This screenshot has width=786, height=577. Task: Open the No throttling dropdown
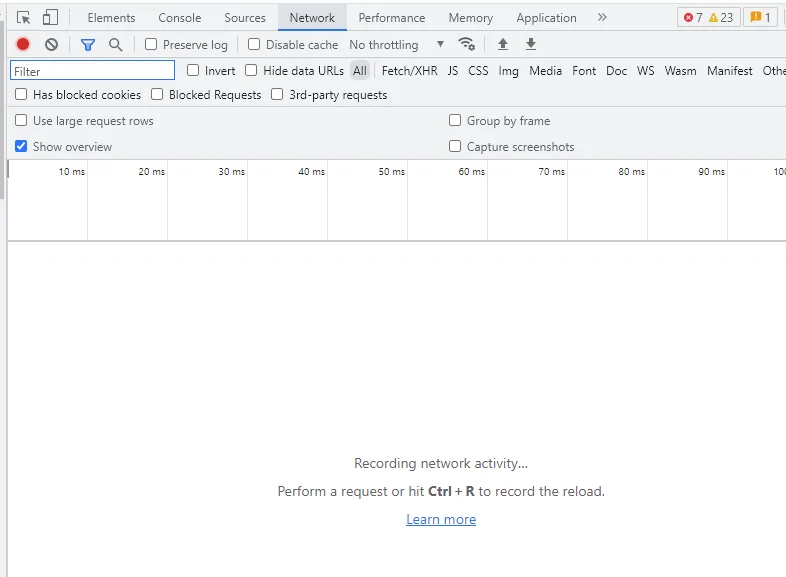(397, 45)
